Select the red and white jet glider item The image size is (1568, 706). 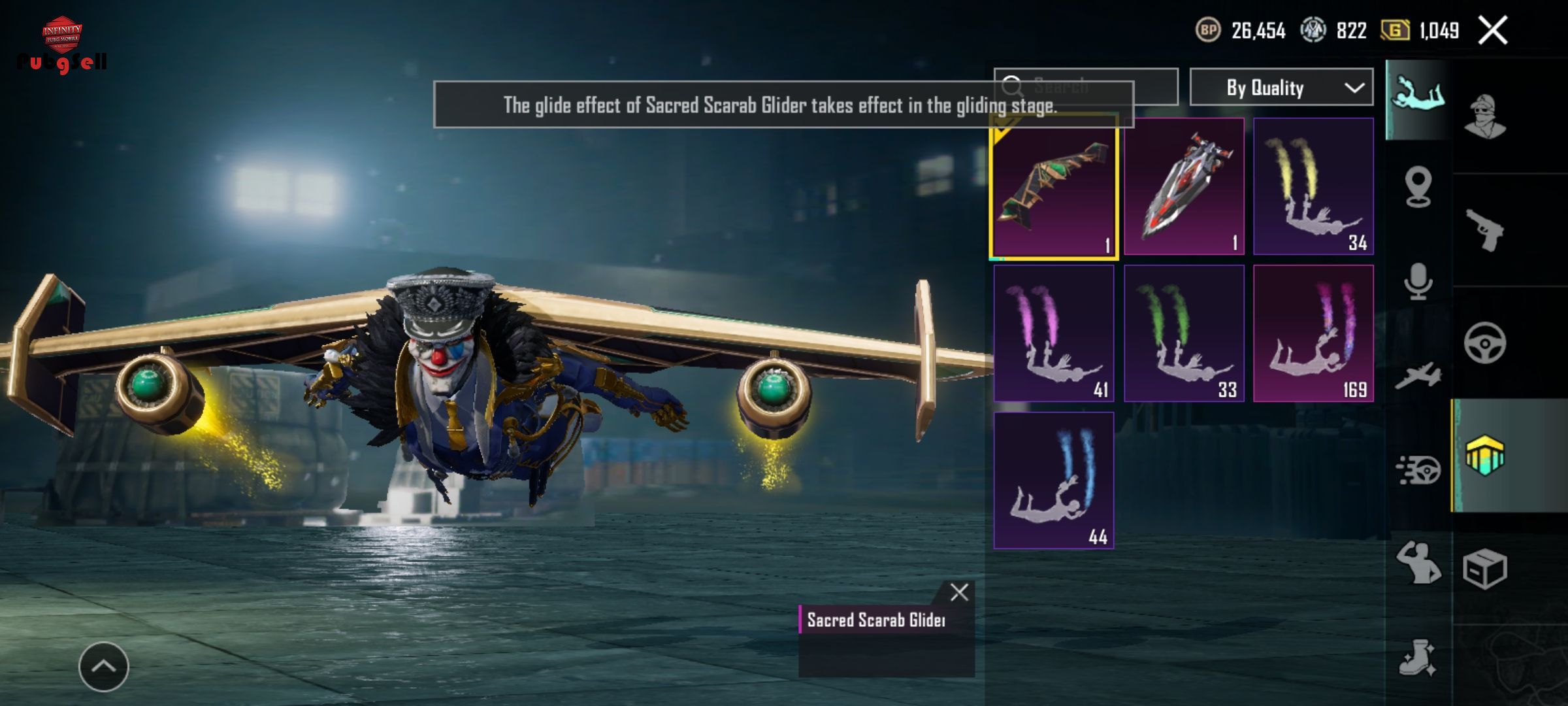pos(1184,186)
